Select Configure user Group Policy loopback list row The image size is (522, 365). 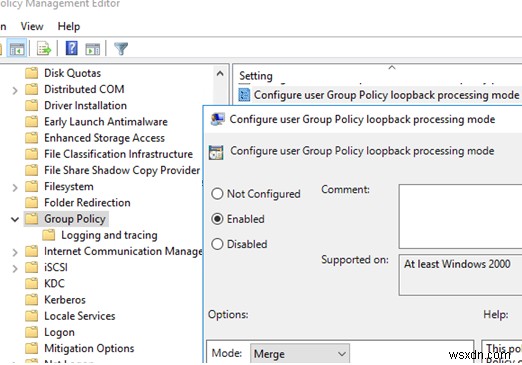[379, 95]
